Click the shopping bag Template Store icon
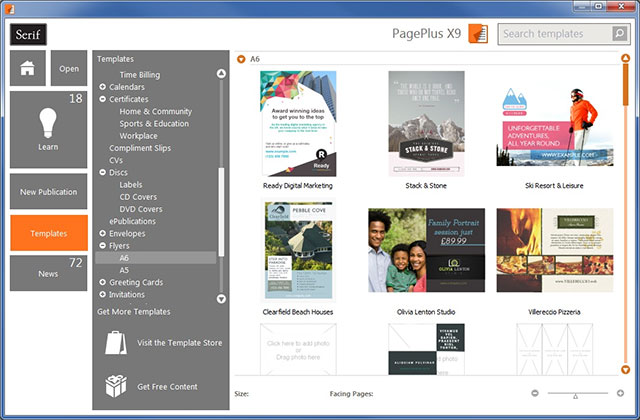The image size is (640, 420). [118, 343]
